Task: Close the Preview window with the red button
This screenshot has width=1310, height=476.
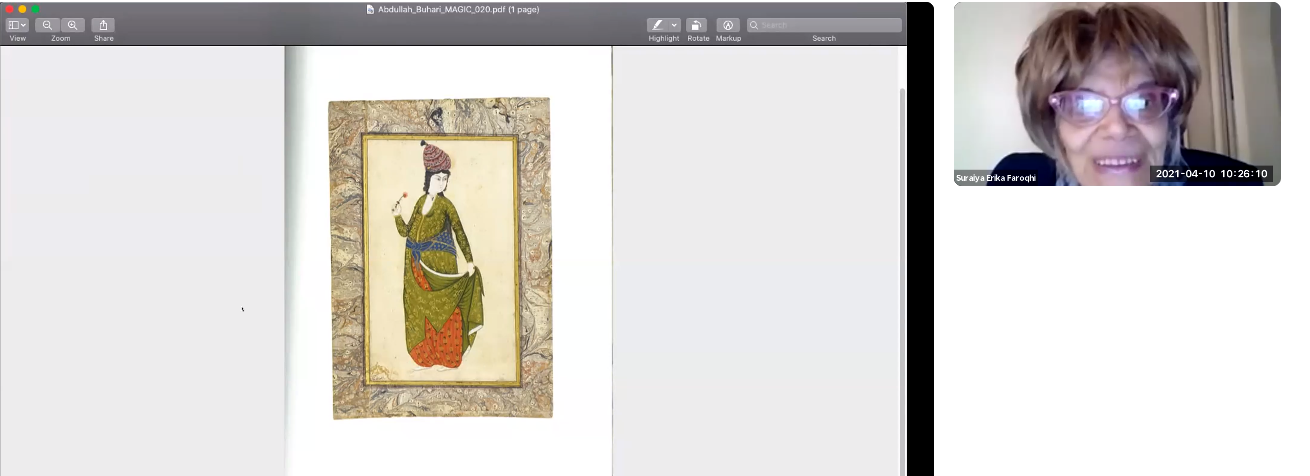Action: pos(9,9)
